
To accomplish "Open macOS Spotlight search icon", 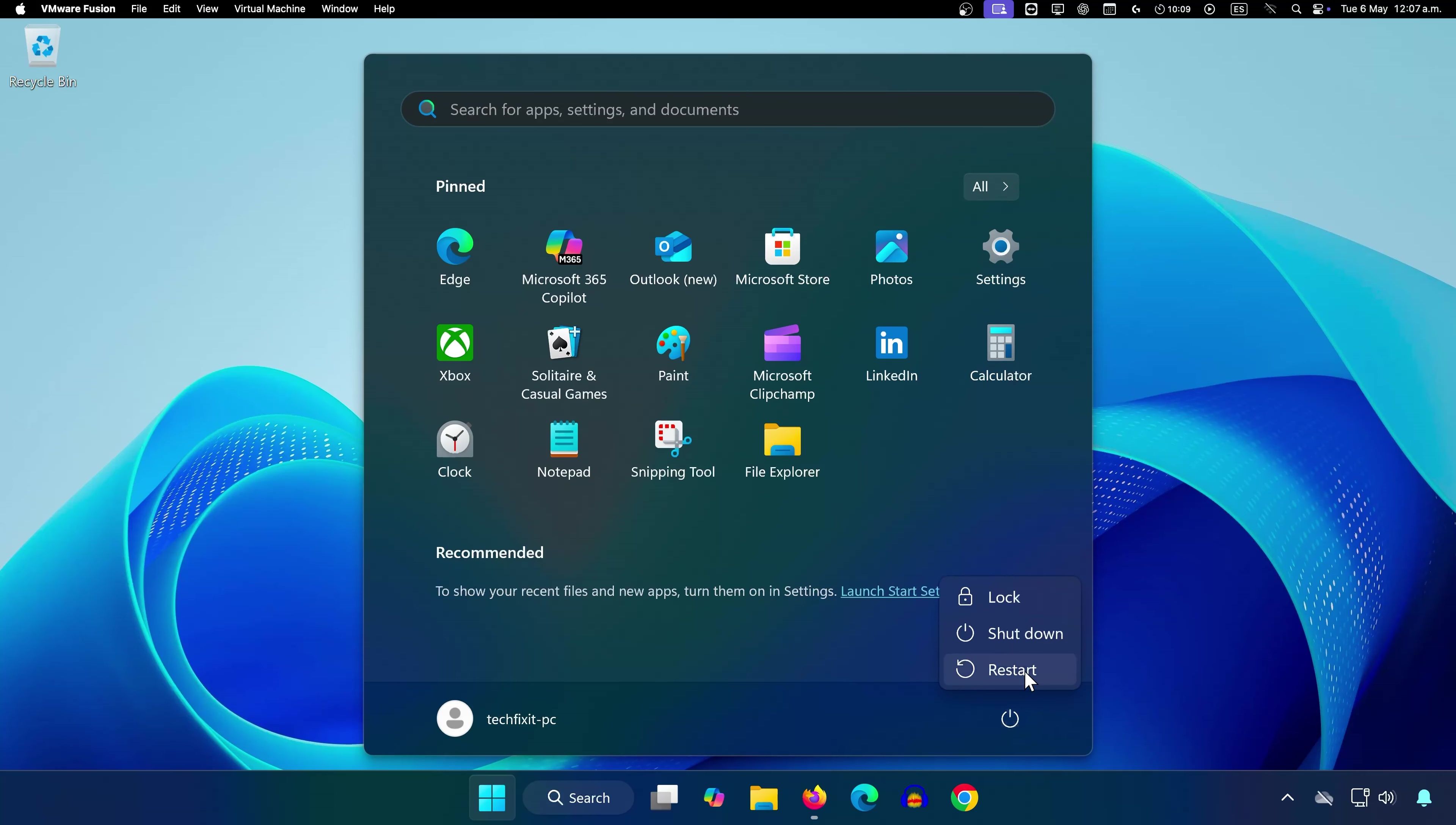I will click(1296, 9).
